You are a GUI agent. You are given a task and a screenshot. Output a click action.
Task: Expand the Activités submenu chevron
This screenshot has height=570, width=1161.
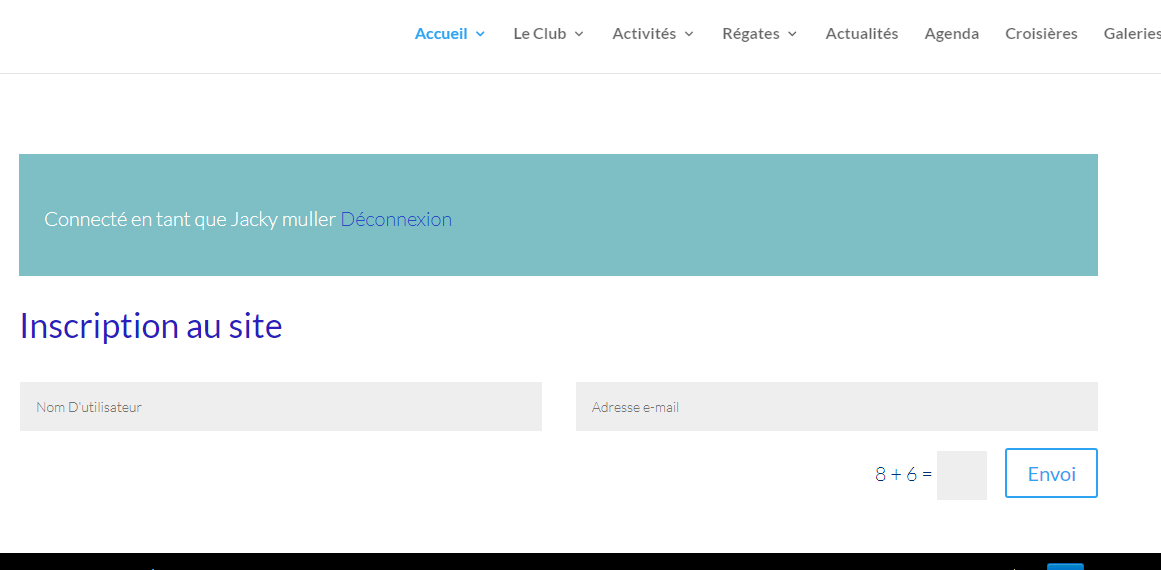(x=689, y=34)
